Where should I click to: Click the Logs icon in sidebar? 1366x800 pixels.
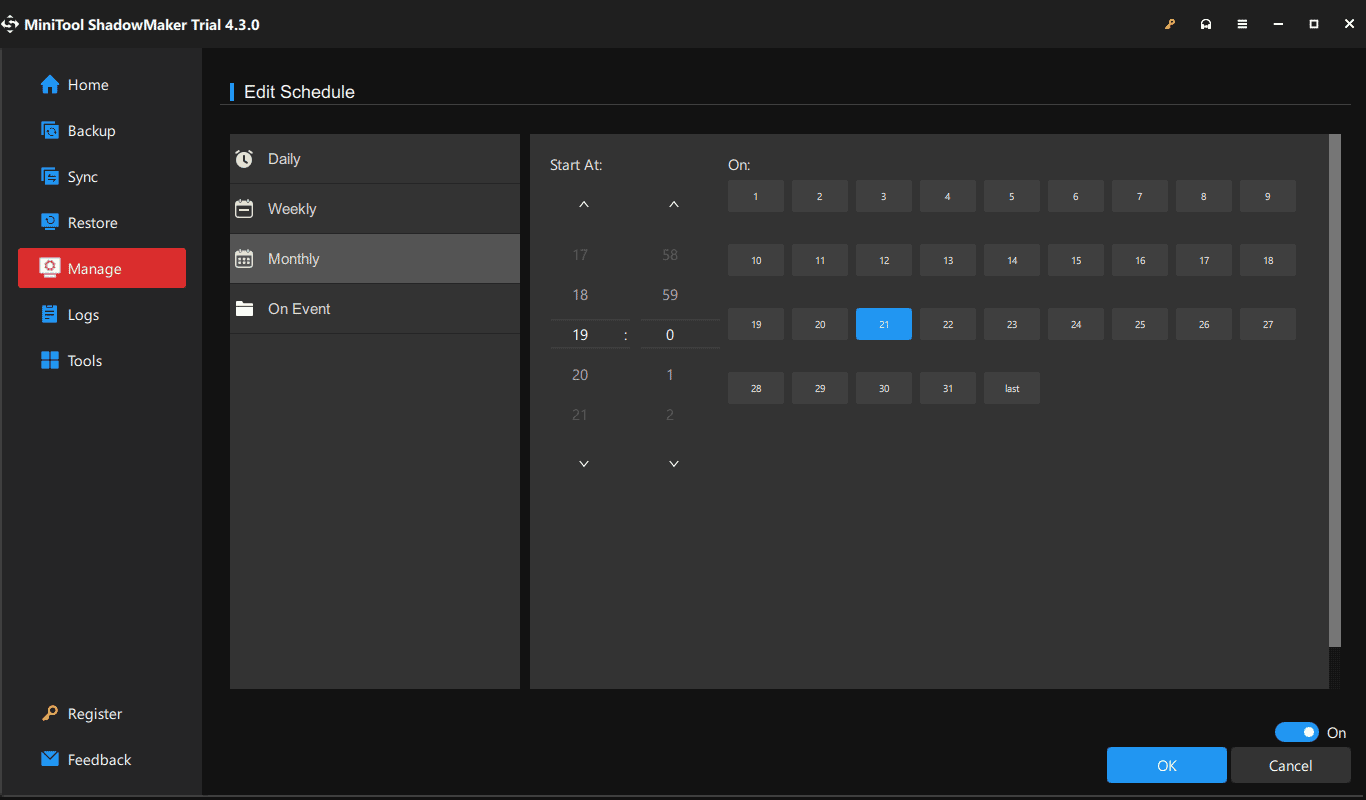pos(50,315)
